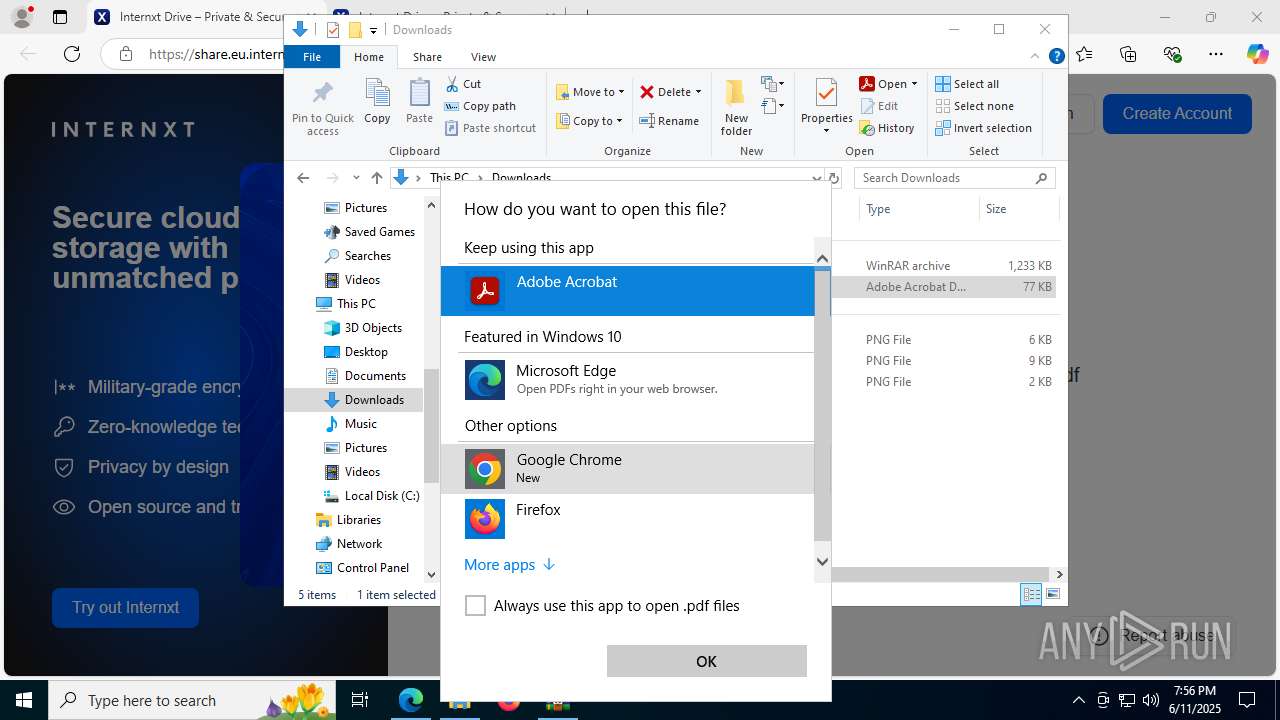Select This PC in navigation tree

[x=346, y=304]
